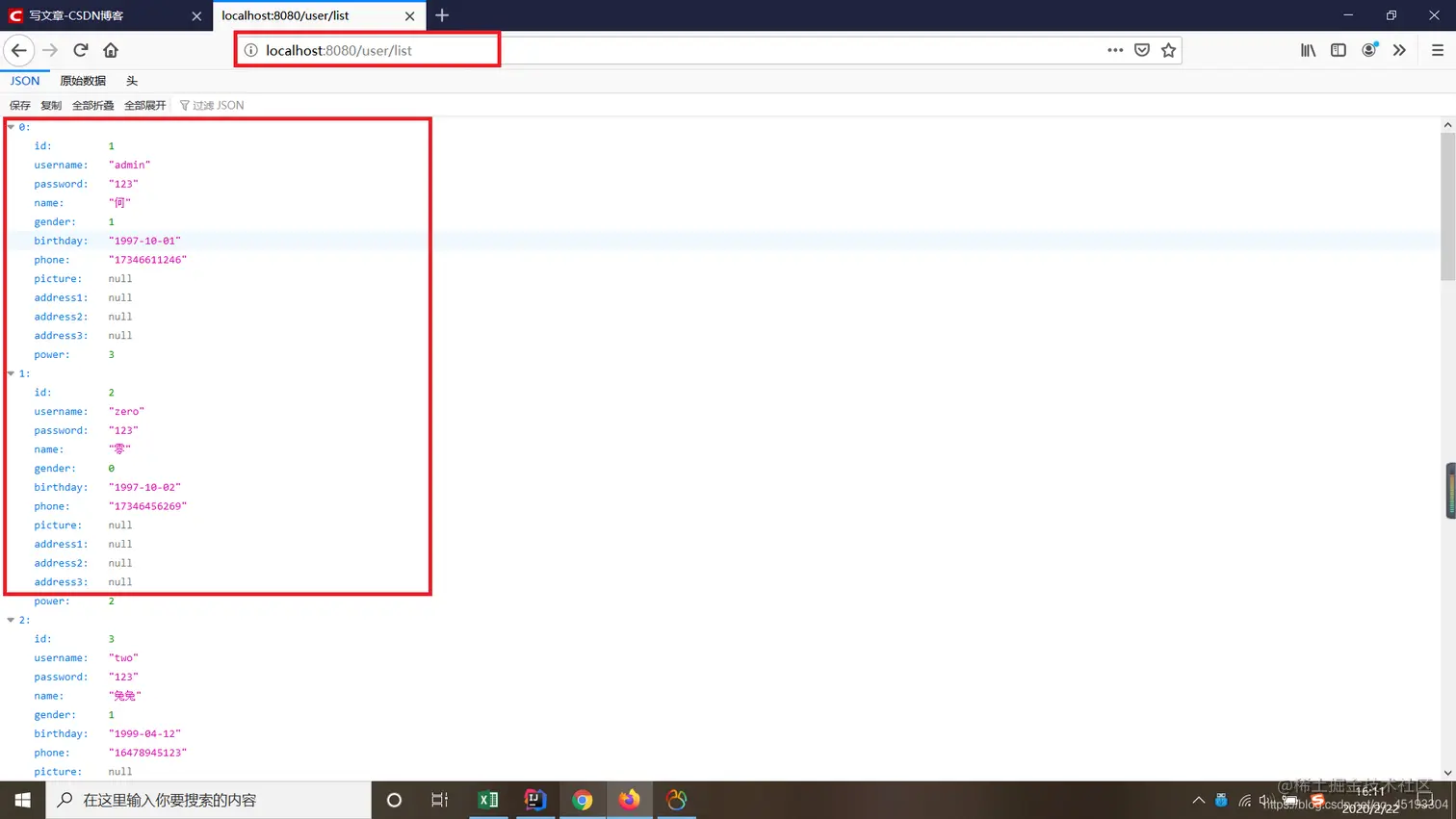Image resolution: width=1456 pixels, height=819 pixels.
Task: Collapse JSON array item 1
Action: pos(12,373)
